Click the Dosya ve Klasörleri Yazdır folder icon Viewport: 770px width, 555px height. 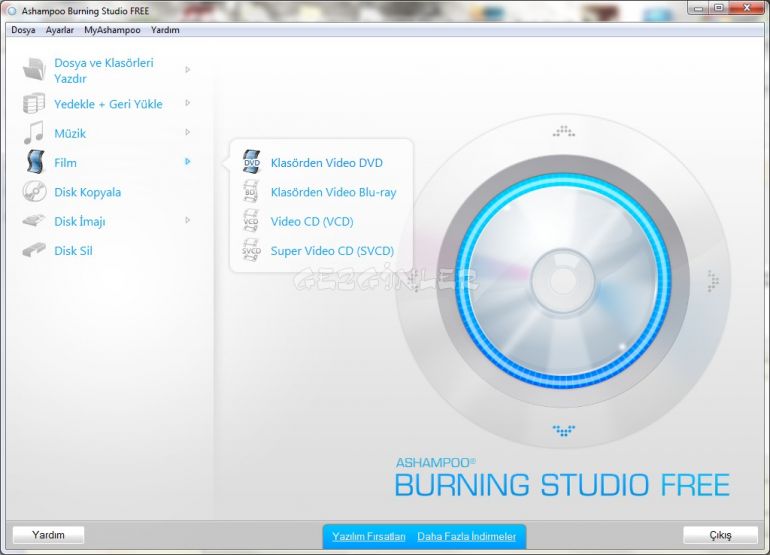click(x=34, y=69)
